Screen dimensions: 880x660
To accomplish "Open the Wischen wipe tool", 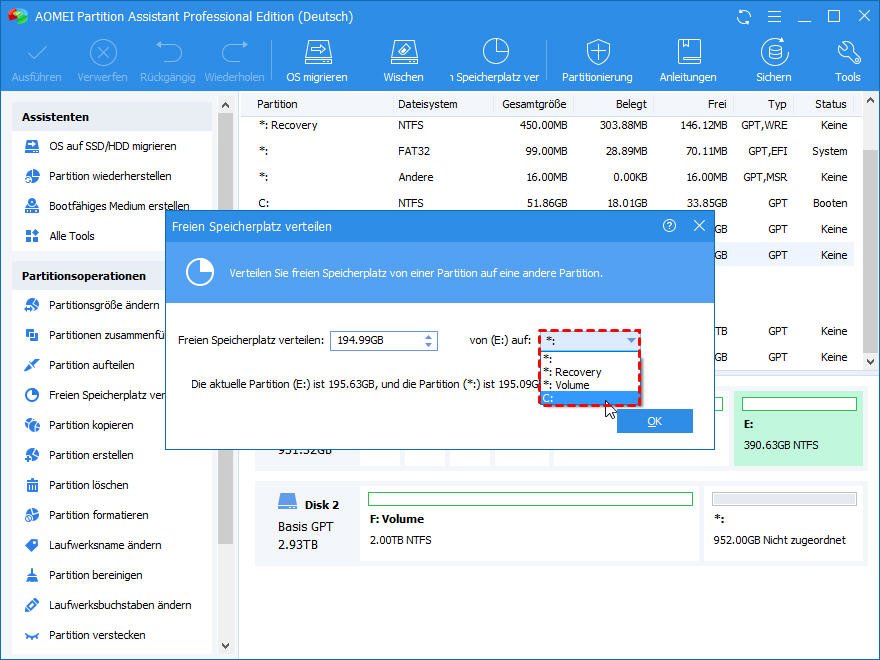I will (x=403, y=61).
